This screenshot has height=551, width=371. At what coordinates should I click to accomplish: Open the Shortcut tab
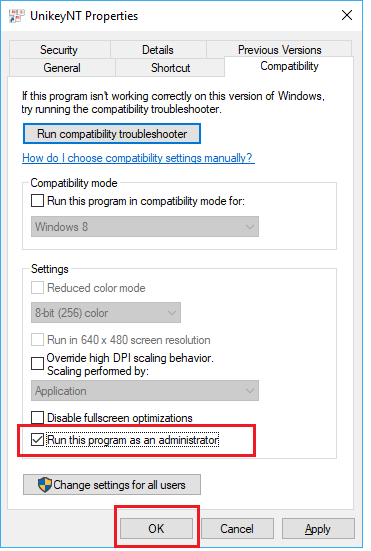tap(170, 67)
